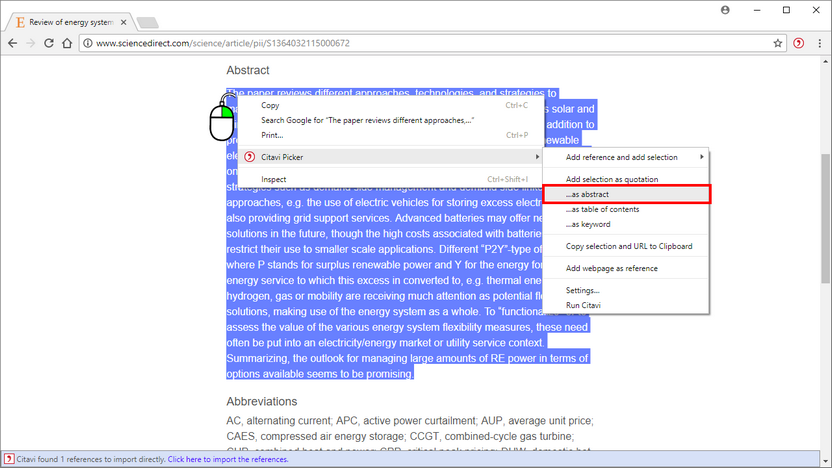Click the 'Abbreviations' heading text
This screenshot has height=468, width=832.
coord(262,402)
